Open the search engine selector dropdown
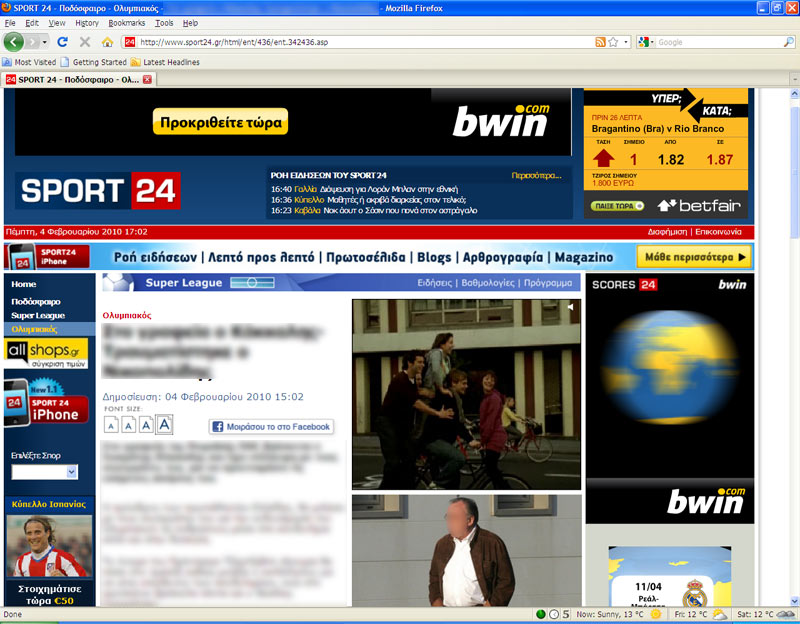This screenshot has width=800, height=624. (645, 42)
